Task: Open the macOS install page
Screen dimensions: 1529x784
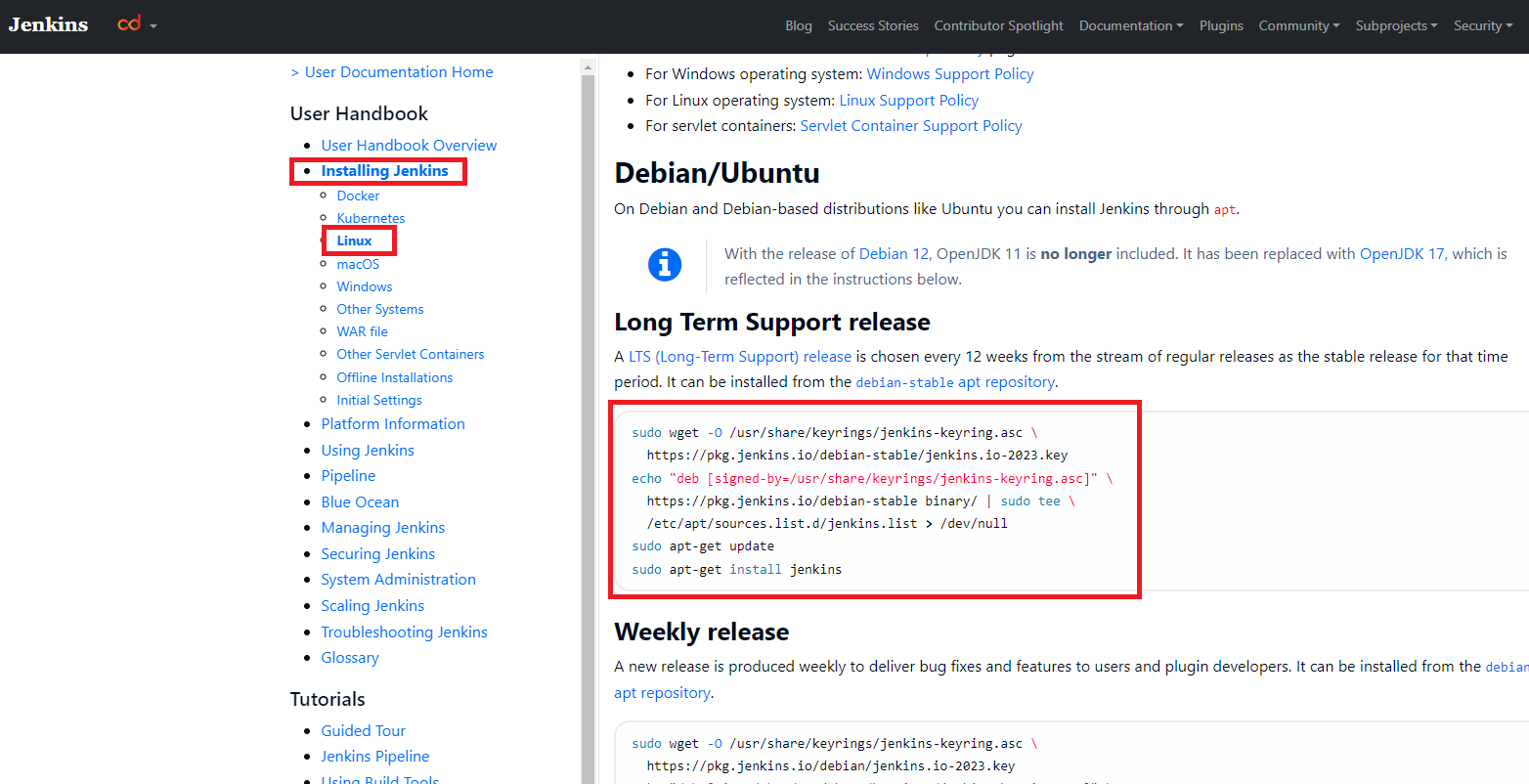Action: [358, 264]
